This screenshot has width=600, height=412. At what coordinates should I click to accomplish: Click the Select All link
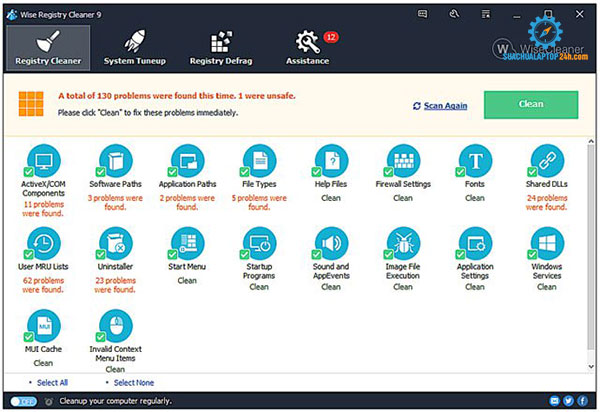click(52, 383)
